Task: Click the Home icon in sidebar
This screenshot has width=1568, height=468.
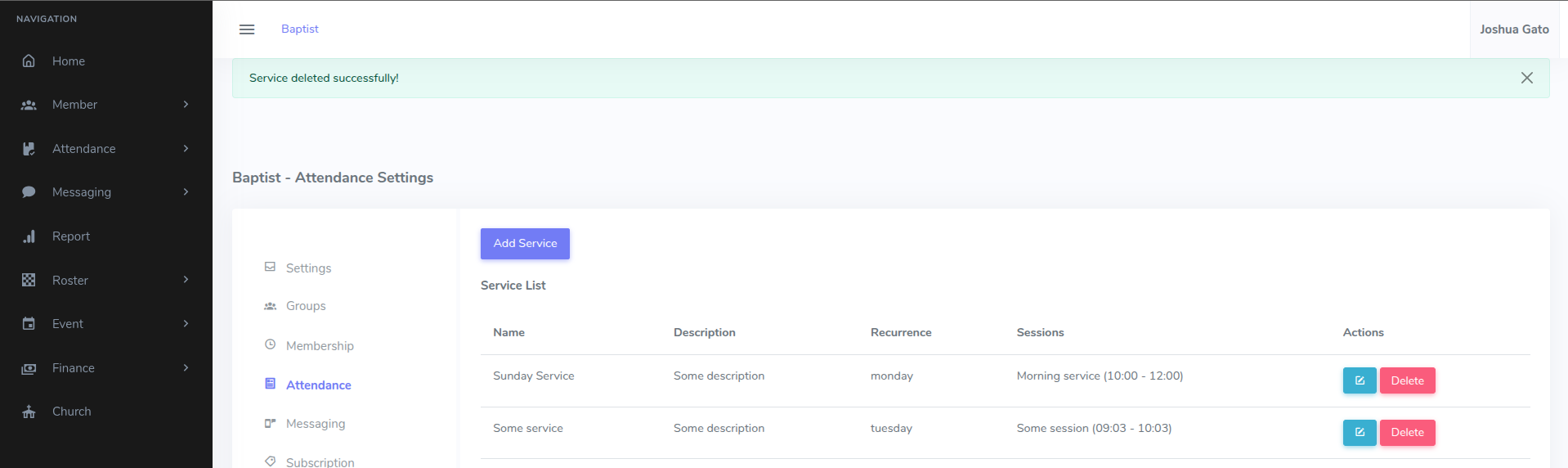Action: click(x=29, y=61)
